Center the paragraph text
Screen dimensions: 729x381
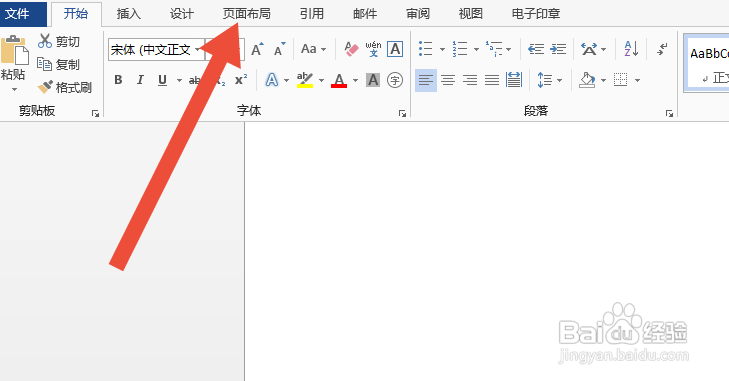click(x=448, y=80)
